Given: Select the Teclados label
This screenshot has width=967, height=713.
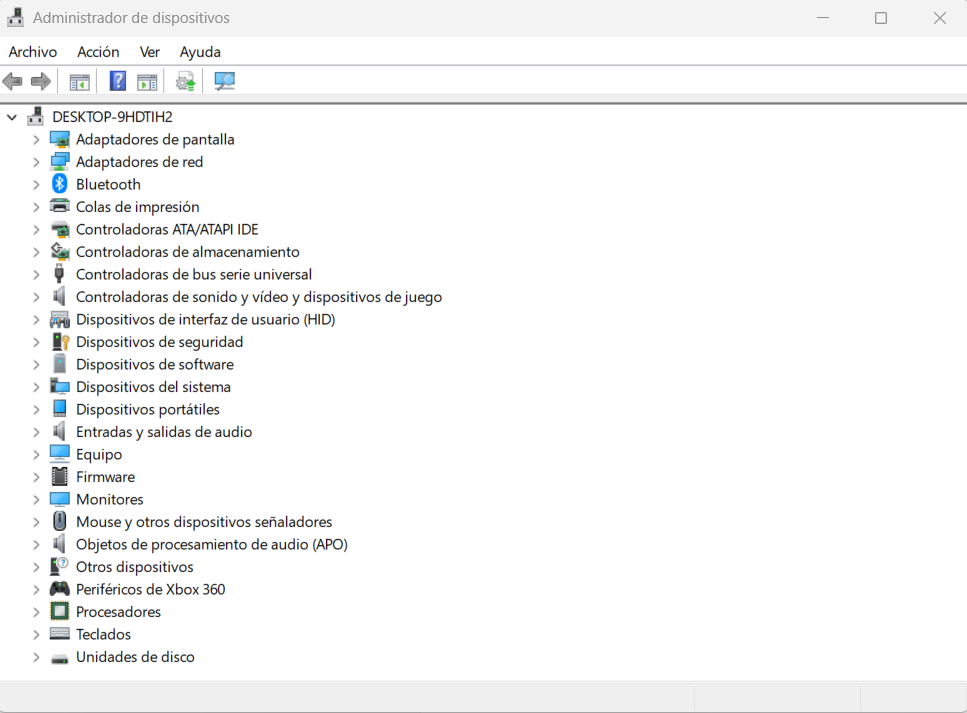Looking at the screenshot, I should point(104,634).
